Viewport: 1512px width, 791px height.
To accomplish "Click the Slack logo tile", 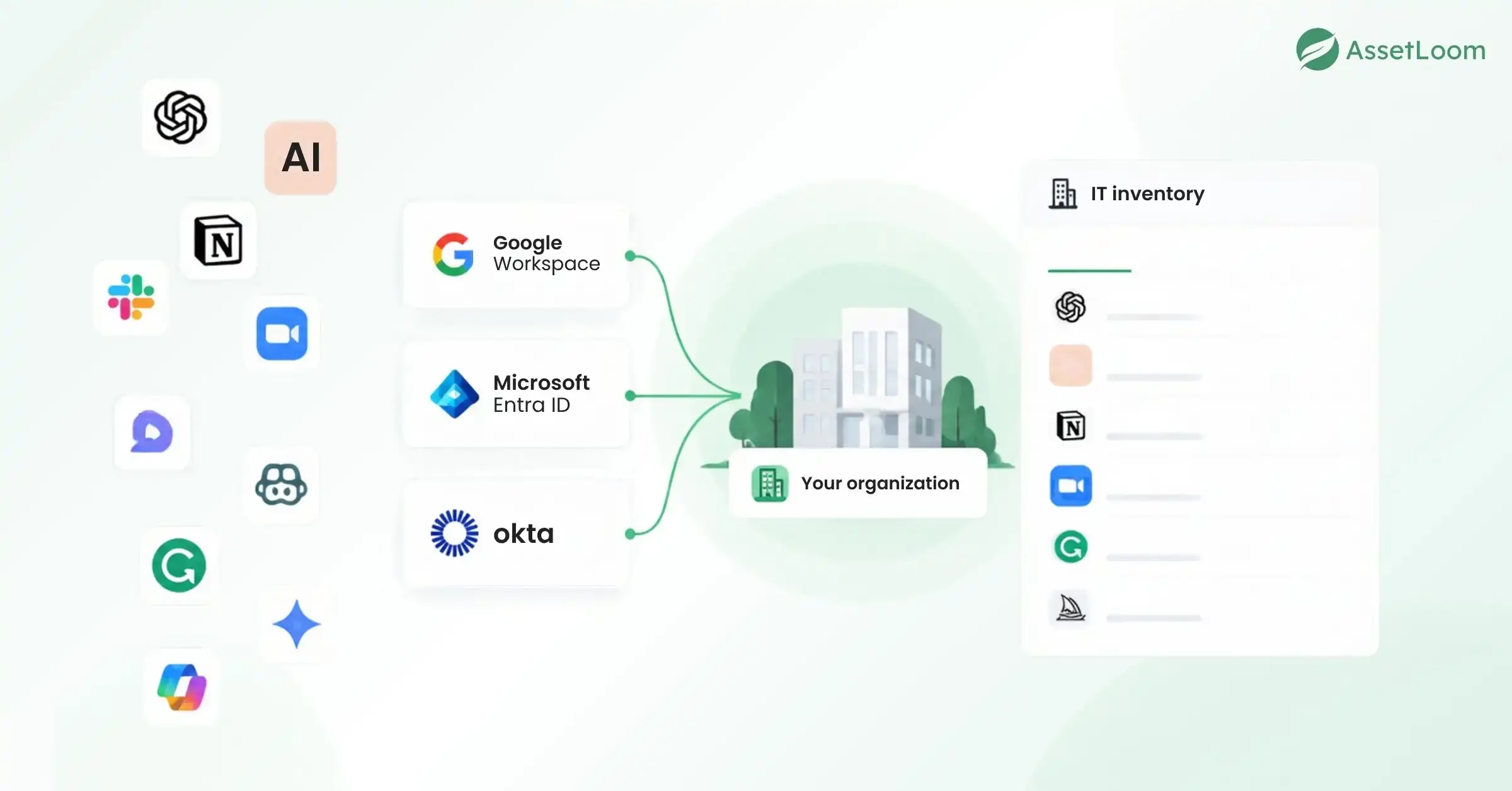I will (131, 297).
